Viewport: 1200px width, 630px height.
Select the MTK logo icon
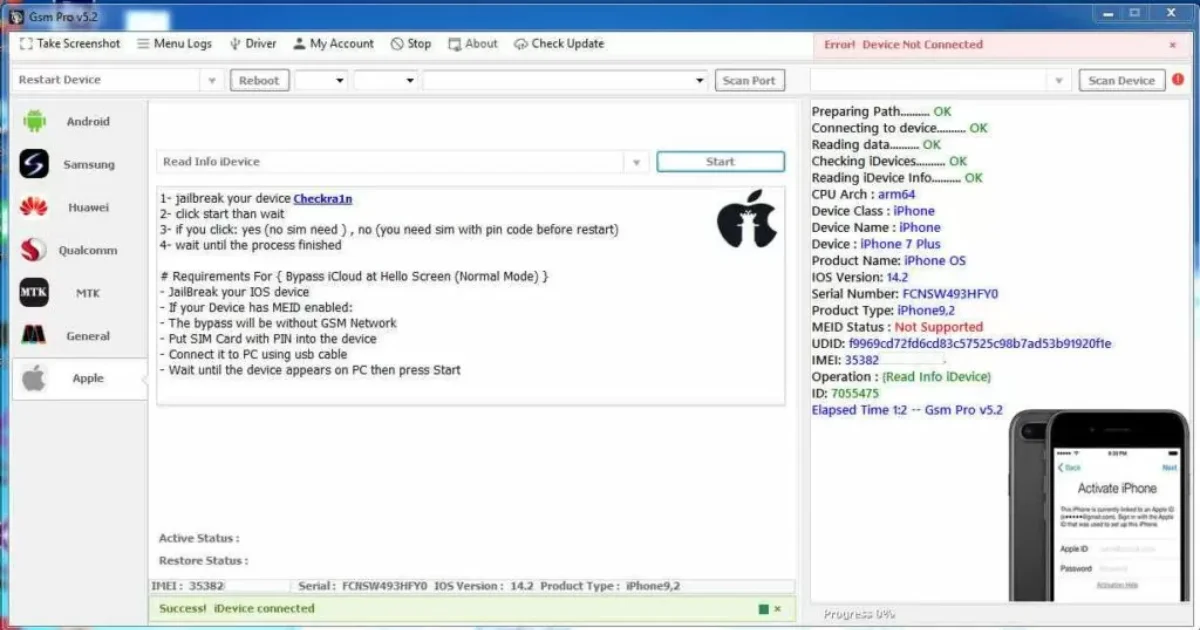coord(34,293)
